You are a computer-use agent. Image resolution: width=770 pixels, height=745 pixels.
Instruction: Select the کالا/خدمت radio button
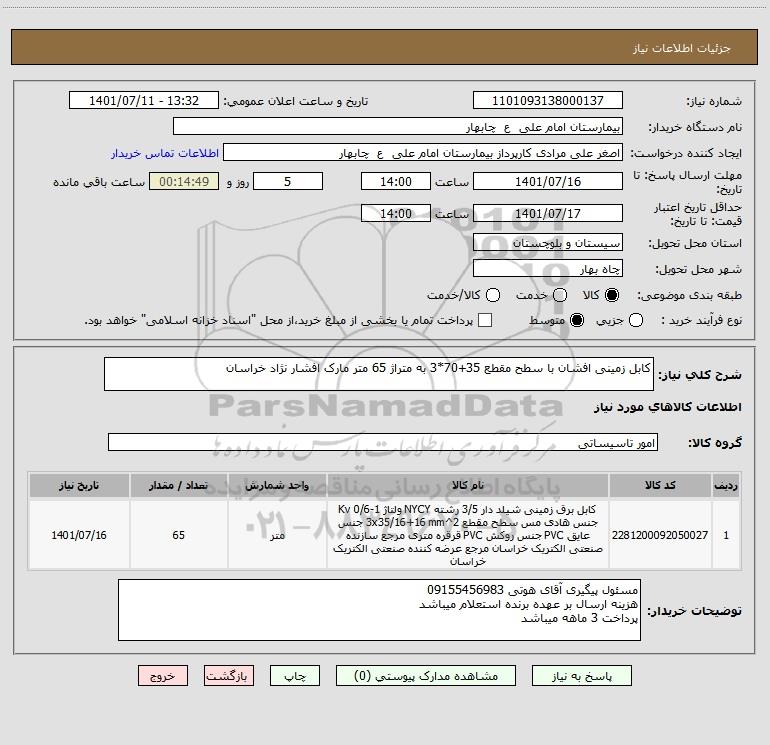coord(493,295)
